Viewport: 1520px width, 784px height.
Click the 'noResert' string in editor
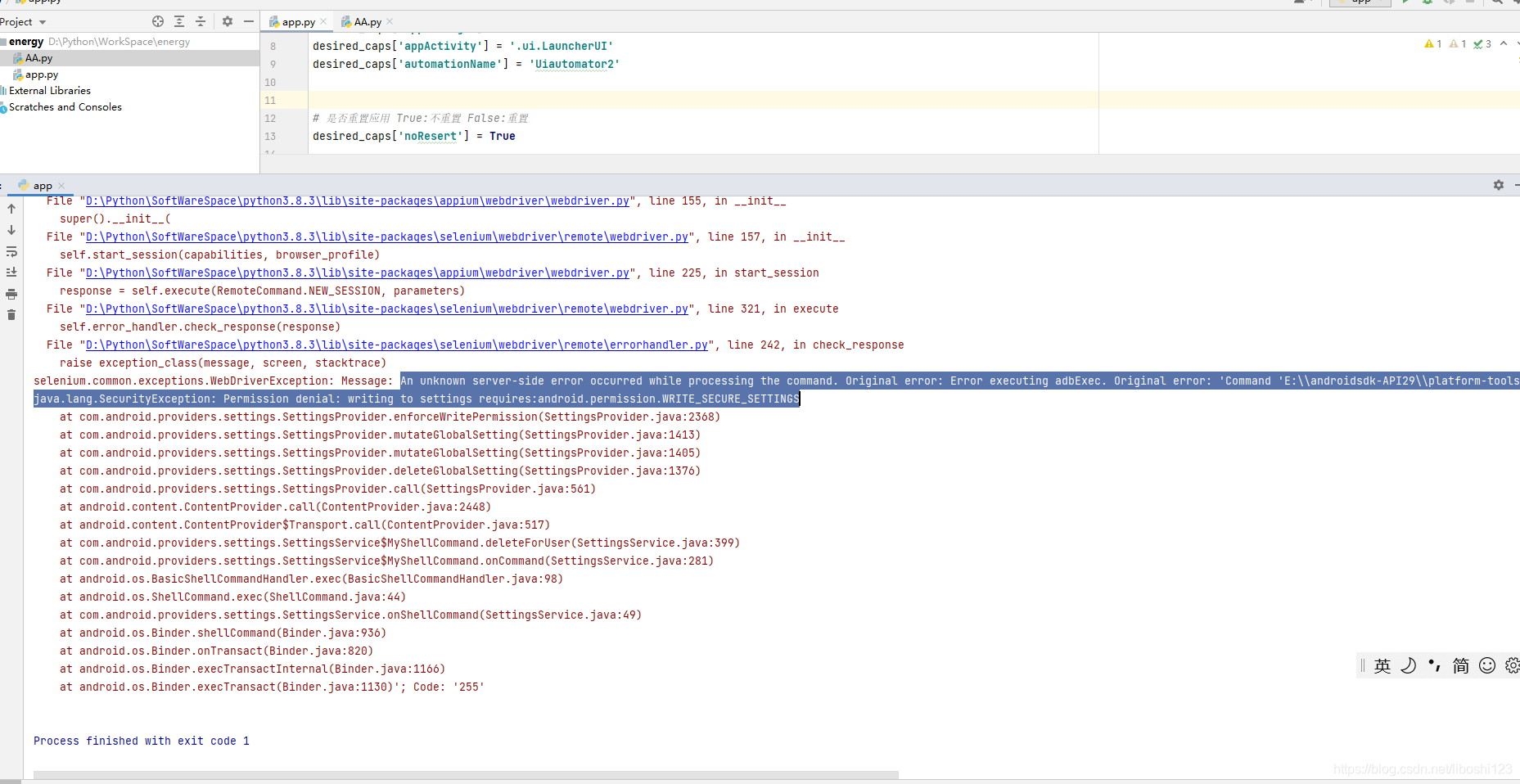point(431,137)
